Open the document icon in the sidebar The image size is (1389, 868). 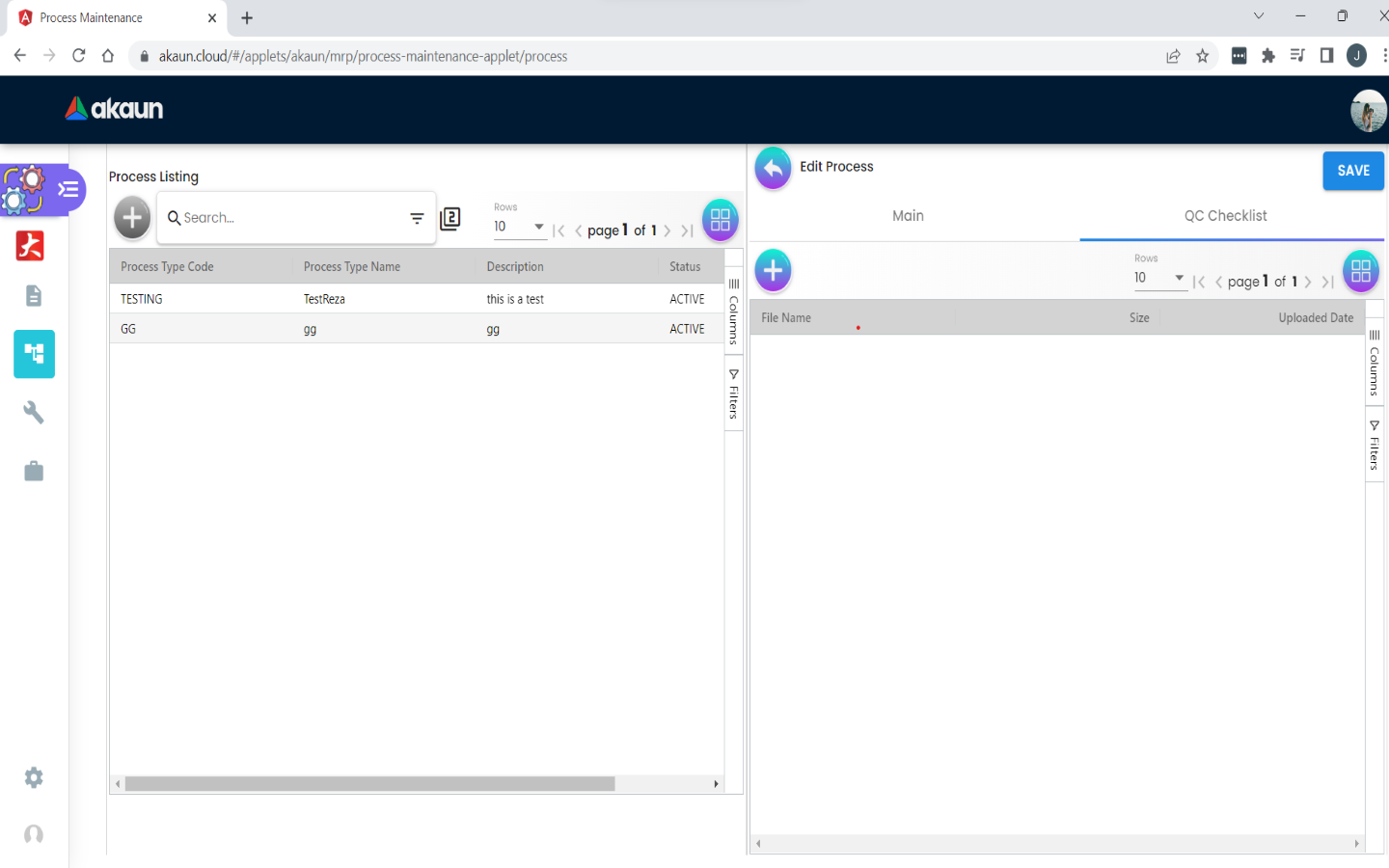tap(34, 295)
